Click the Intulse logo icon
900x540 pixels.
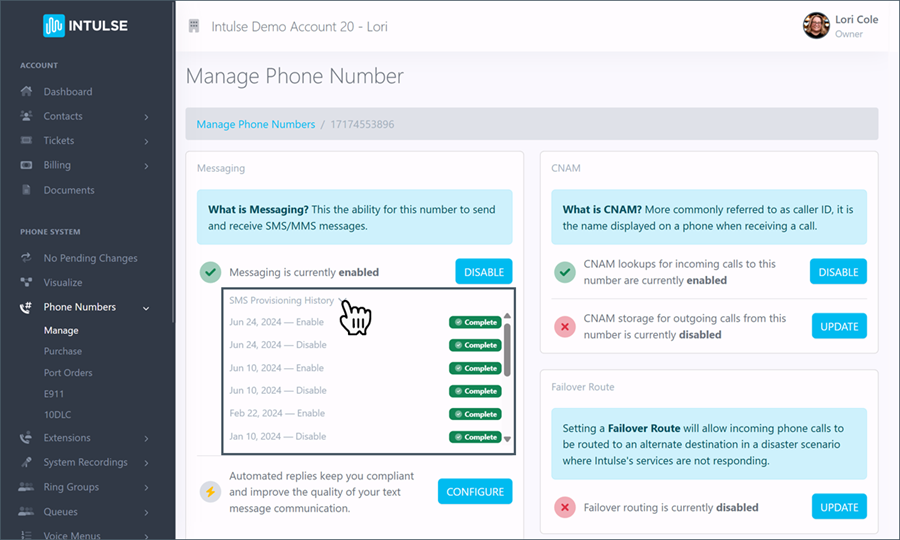coord(54,25)
